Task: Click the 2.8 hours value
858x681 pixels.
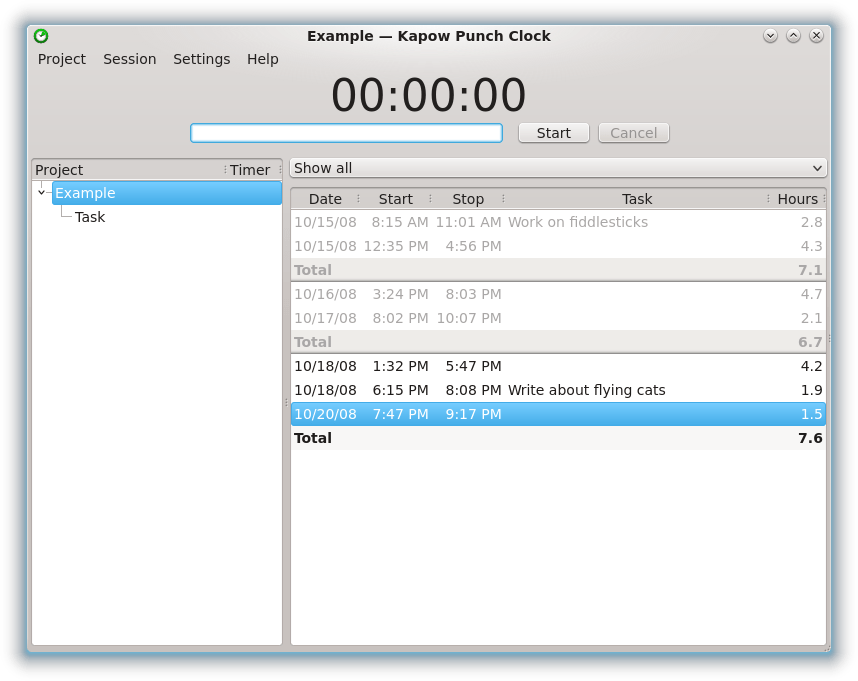Action: point(811,222)
